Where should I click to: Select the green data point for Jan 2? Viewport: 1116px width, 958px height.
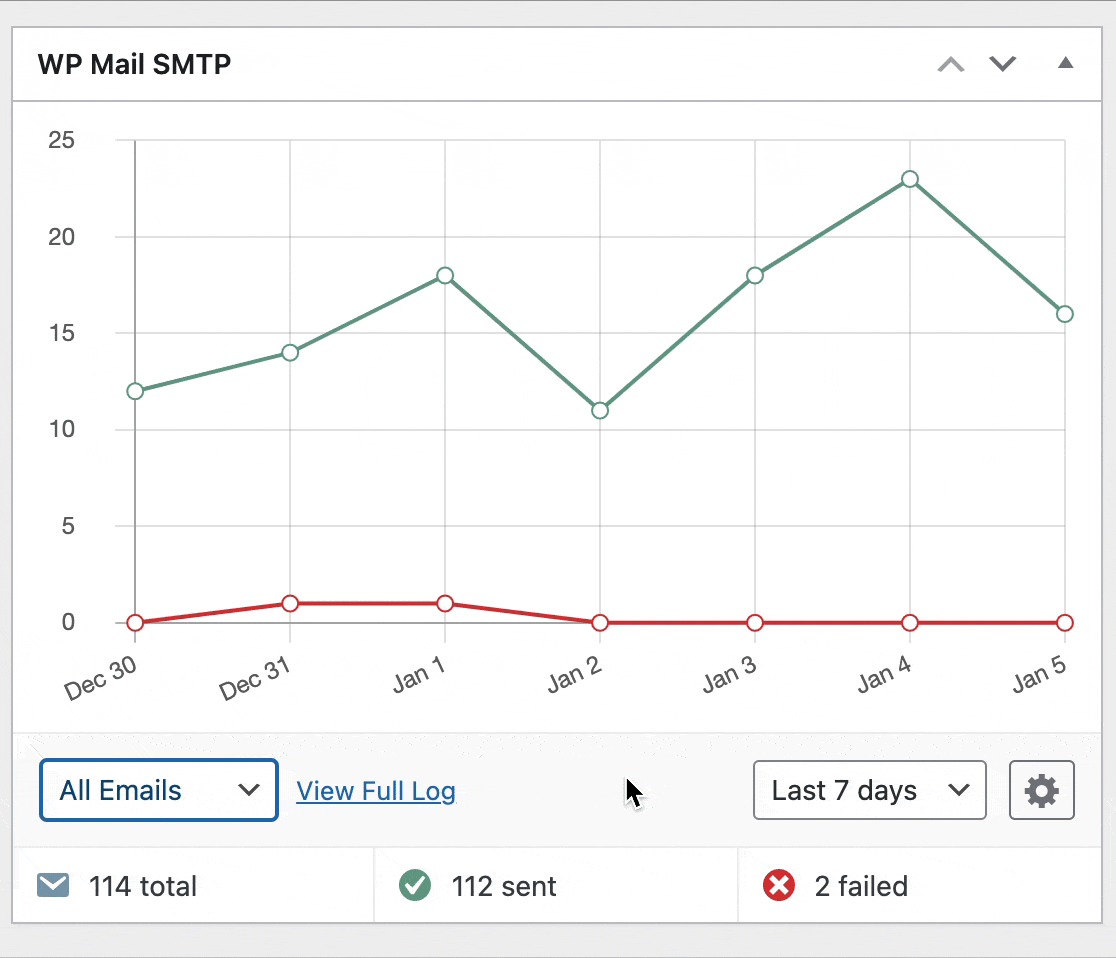pos(600,411)
